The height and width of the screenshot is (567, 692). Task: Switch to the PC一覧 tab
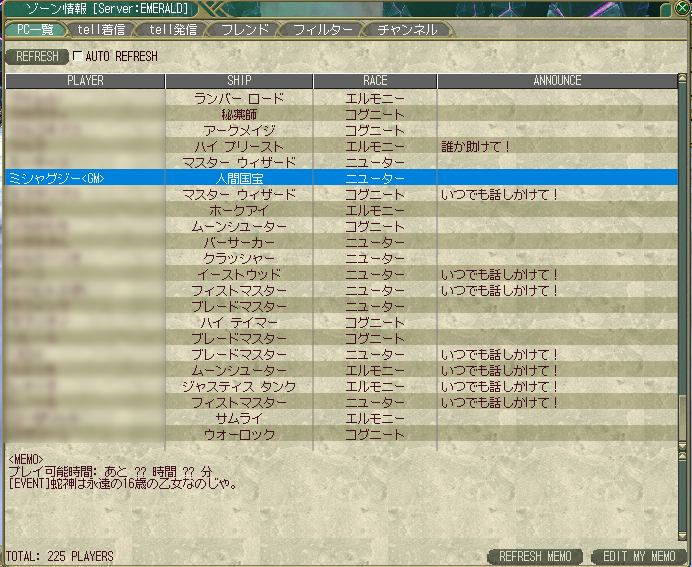point(35,30)
